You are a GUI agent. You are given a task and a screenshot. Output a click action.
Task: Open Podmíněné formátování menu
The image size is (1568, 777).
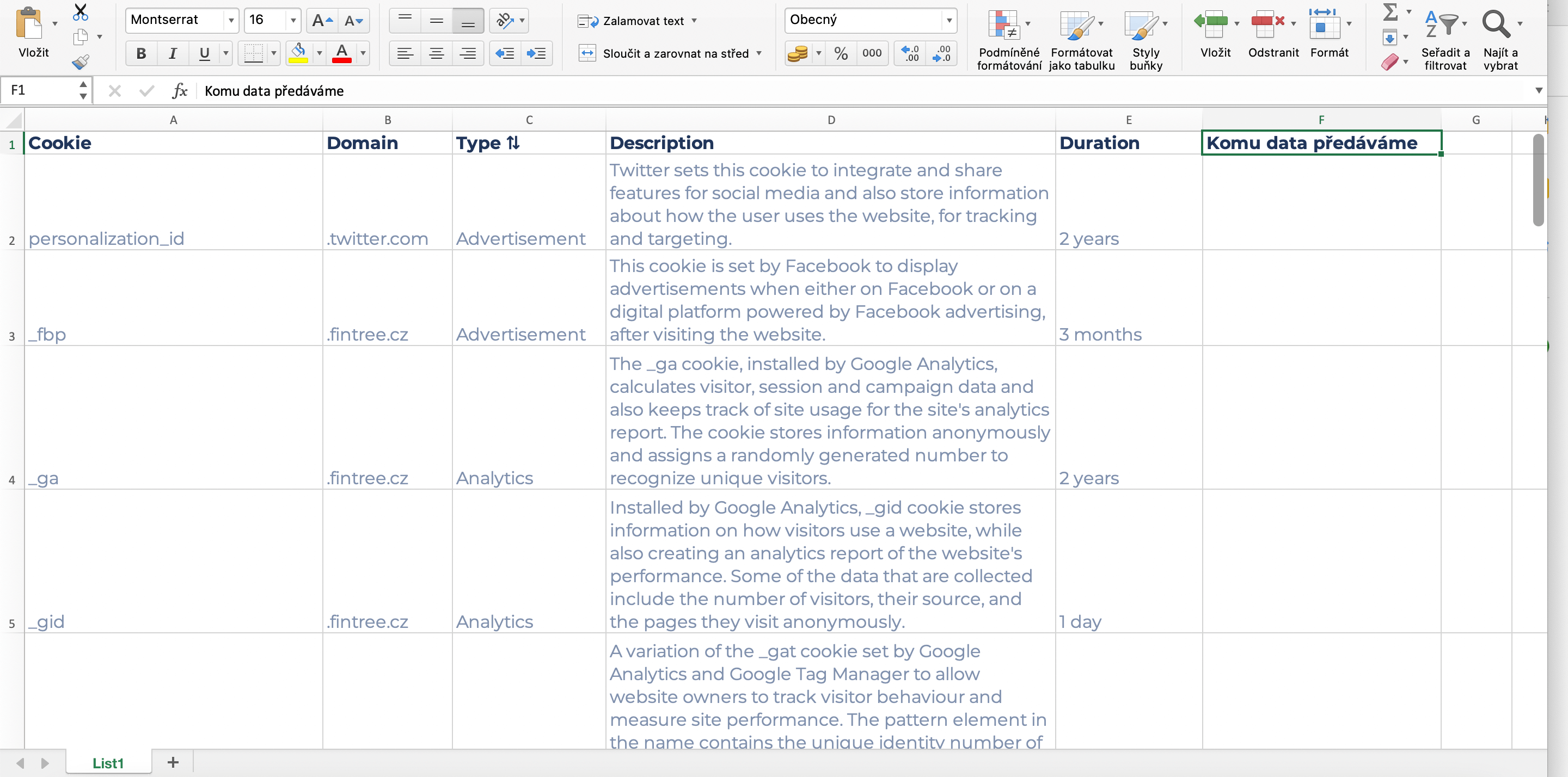[x=1009, y=40]
